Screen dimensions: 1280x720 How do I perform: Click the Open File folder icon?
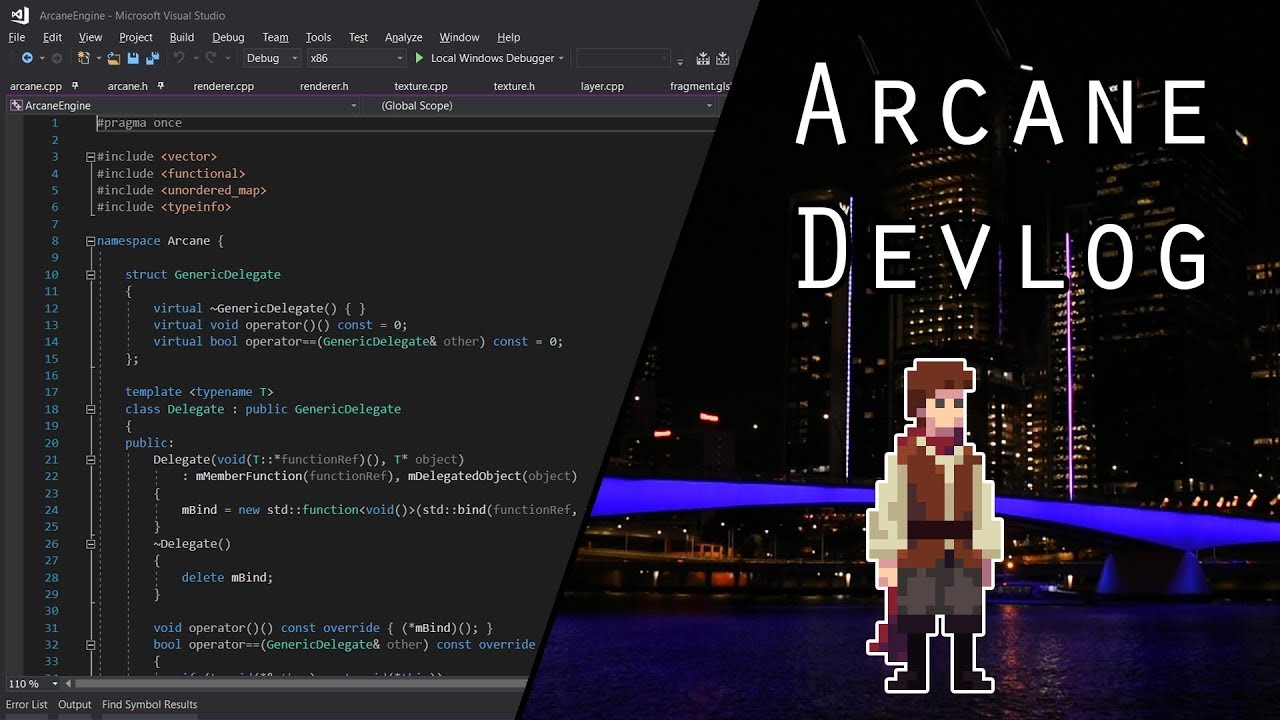click(x=114, y=58)
